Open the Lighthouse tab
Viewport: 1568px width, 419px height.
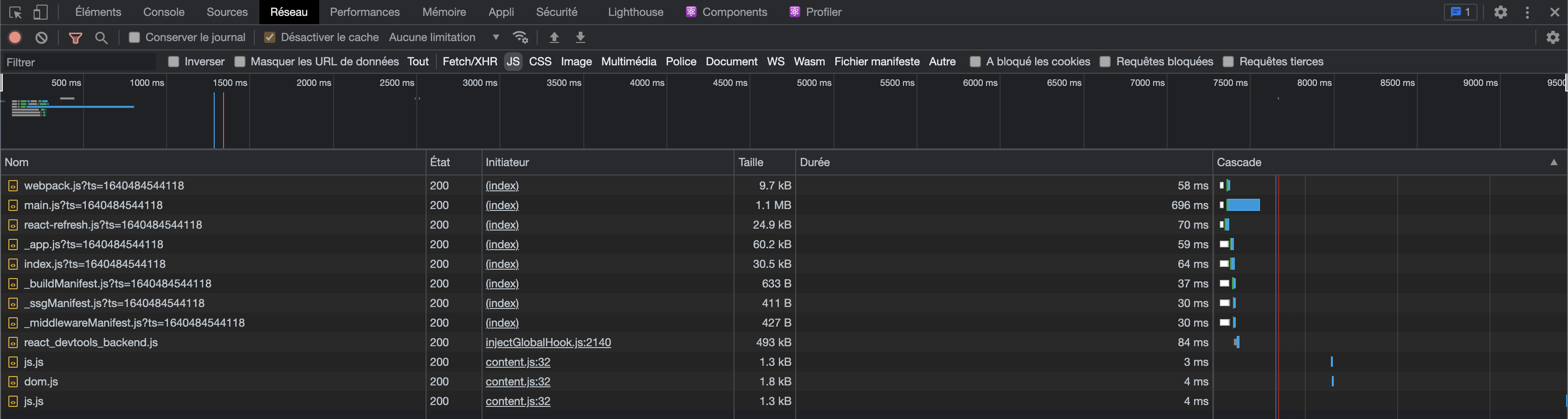[x=636, y=12]
